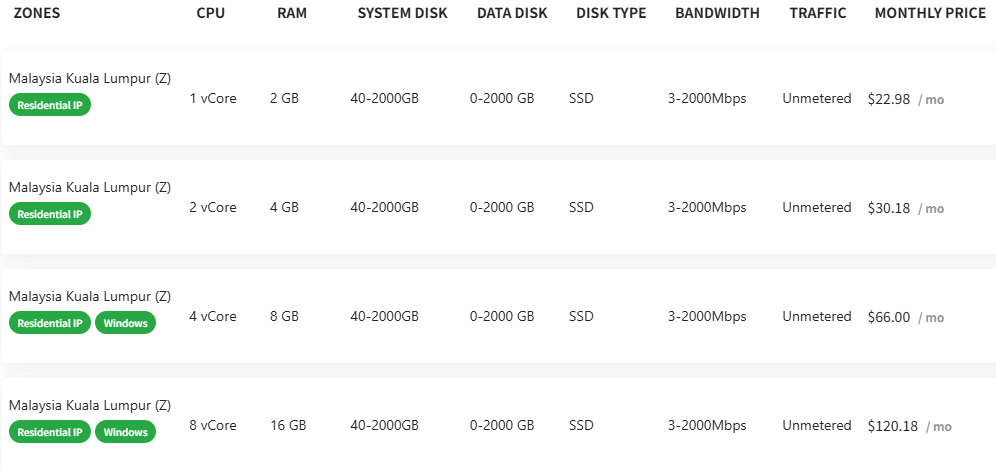Click the $66.00 per month price

coord(889,317)
